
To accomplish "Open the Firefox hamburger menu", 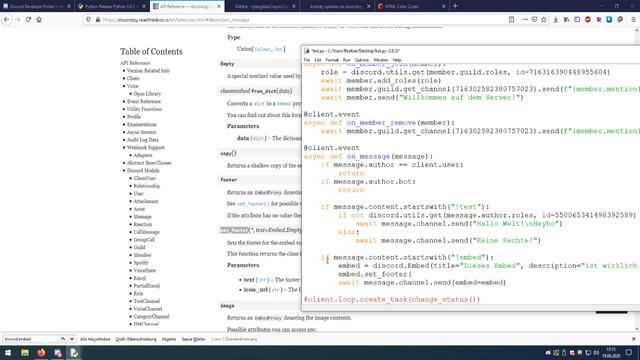I will tap(633, 20).
